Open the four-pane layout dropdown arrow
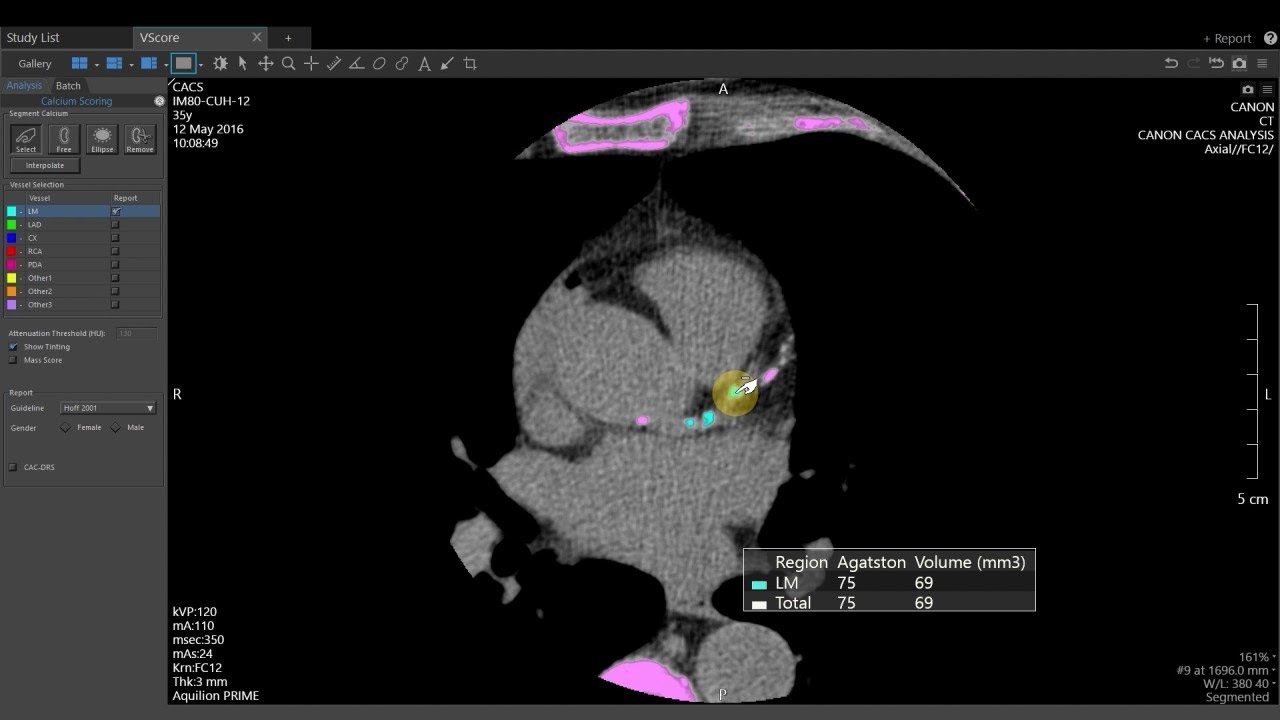The height and width of the screenshot is (720, 1280). [96, 64]
